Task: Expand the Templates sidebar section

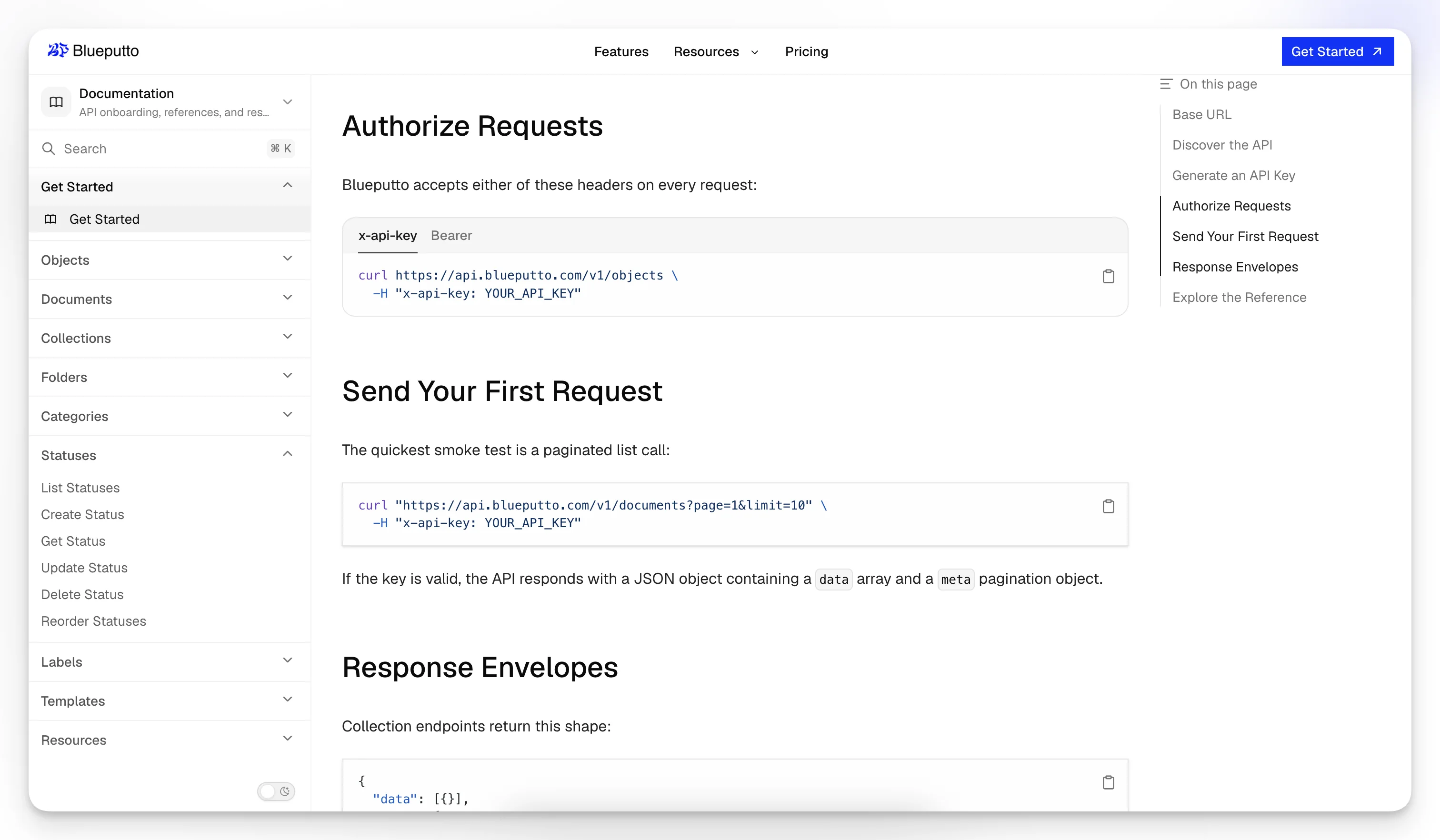Action: click(x=169, y=700)
